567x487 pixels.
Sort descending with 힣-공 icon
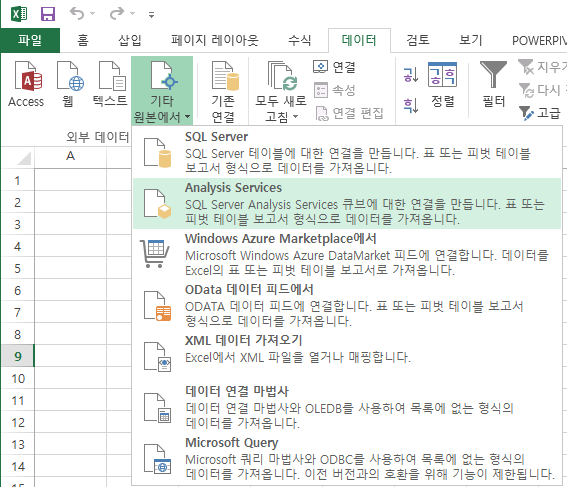(x=411, y=106)
